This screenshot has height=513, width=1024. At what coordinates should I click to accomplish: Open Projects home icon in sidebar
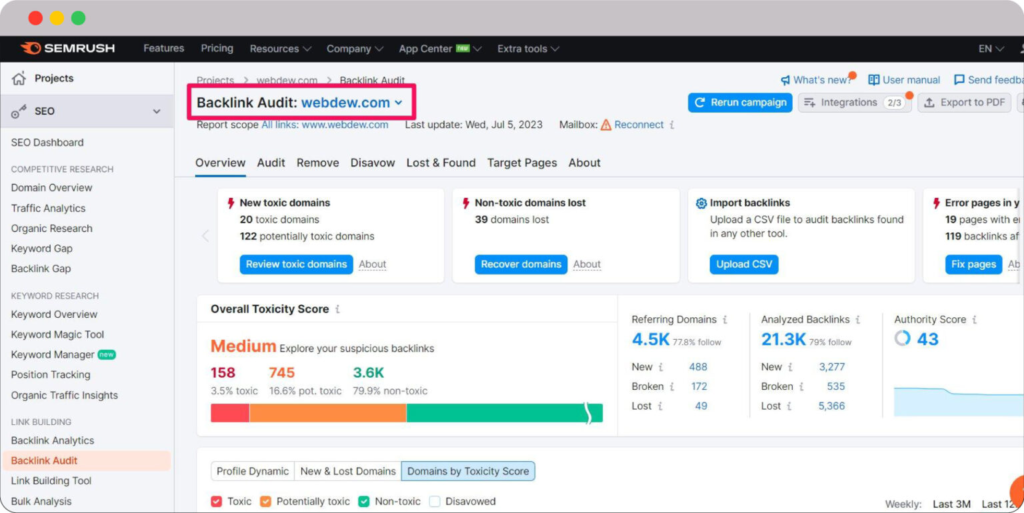(x=18, y=78)
